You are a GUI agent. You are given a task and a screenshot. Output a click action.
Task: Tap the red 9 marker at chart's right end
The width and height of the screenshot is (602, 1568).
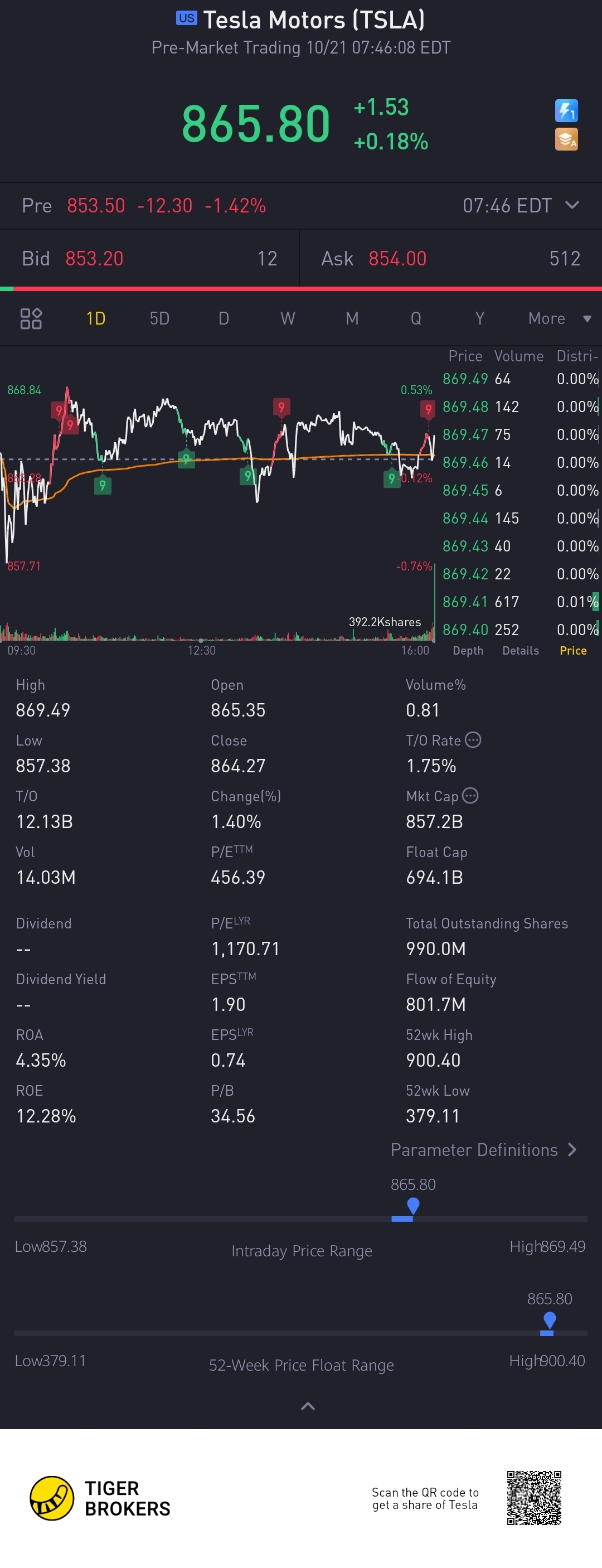click(428, 410)
